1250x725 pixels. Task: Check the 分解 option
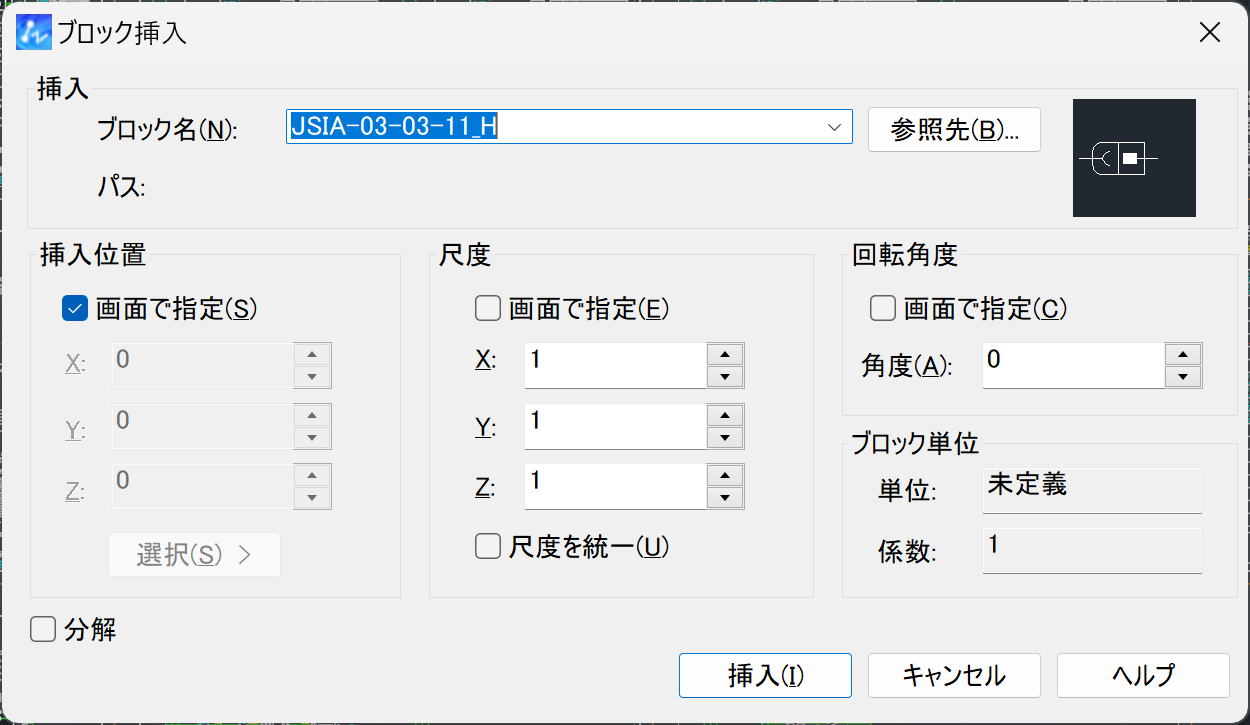43,630
